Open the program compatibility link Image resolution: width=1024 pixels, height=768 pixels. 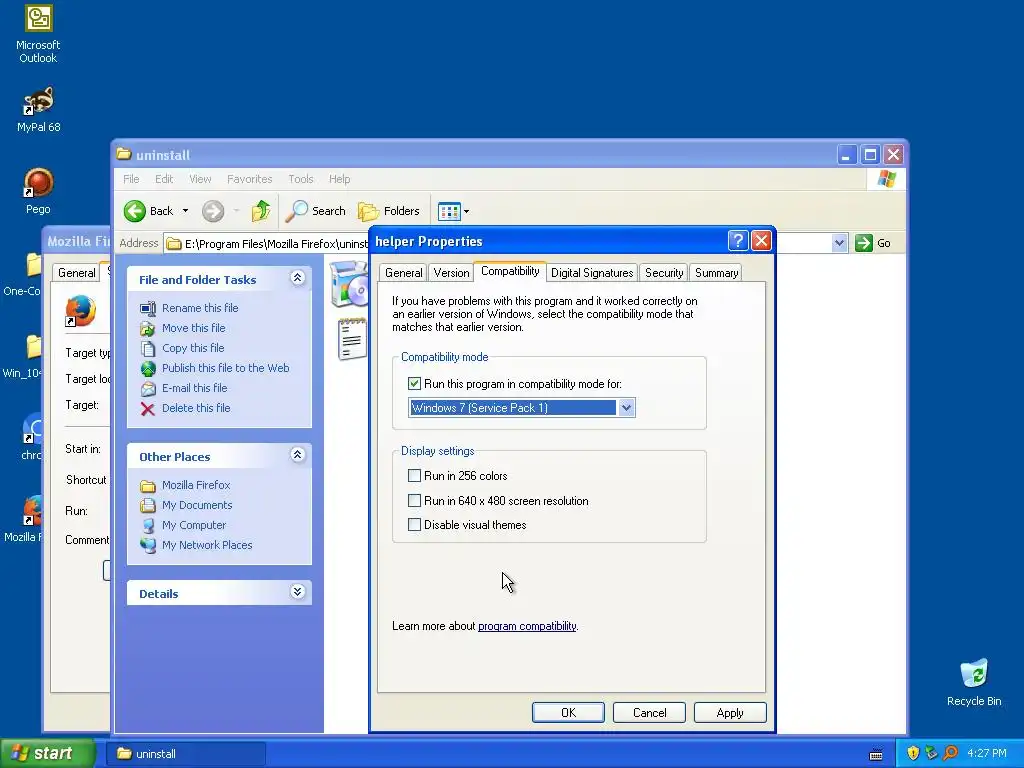coord(527,626)
